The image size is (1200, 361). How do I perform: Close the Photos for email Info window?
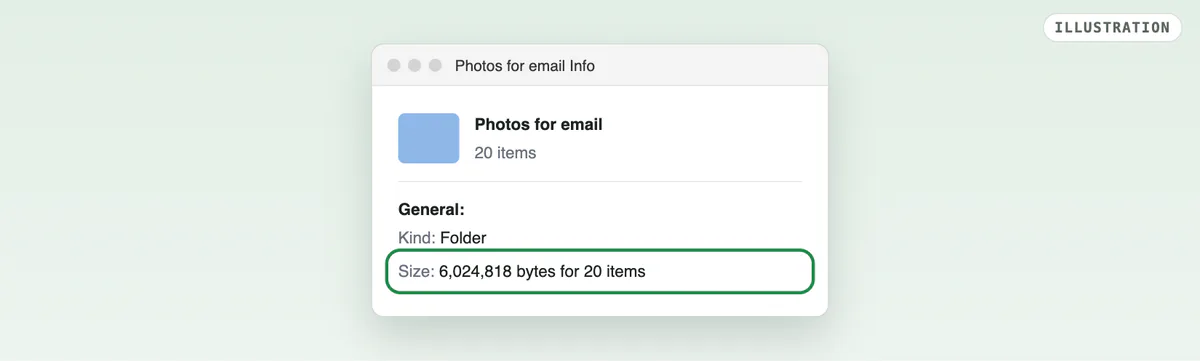pyautogui.click(x=394, y=66)
